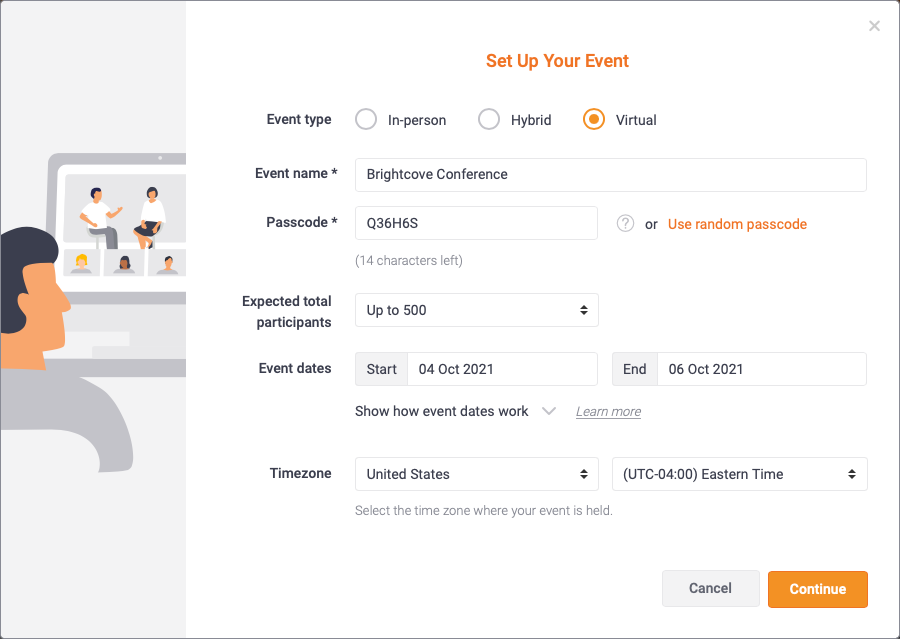
Task: Click the Continue button
Action: (x=817, y=589)
